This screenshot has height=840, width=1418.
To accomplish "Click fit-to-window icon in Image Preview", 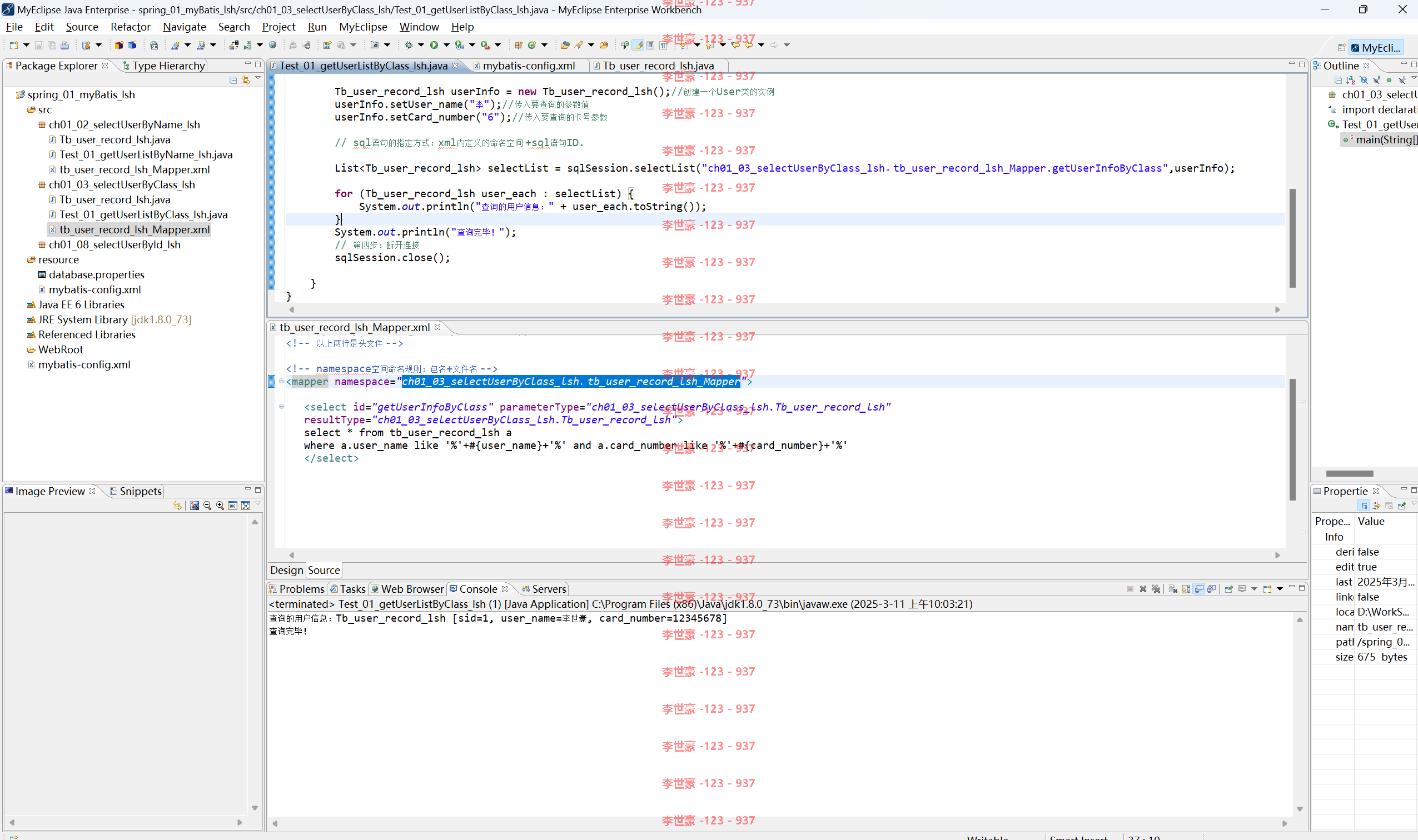I will pyautogui.click(x=246, y=506).
